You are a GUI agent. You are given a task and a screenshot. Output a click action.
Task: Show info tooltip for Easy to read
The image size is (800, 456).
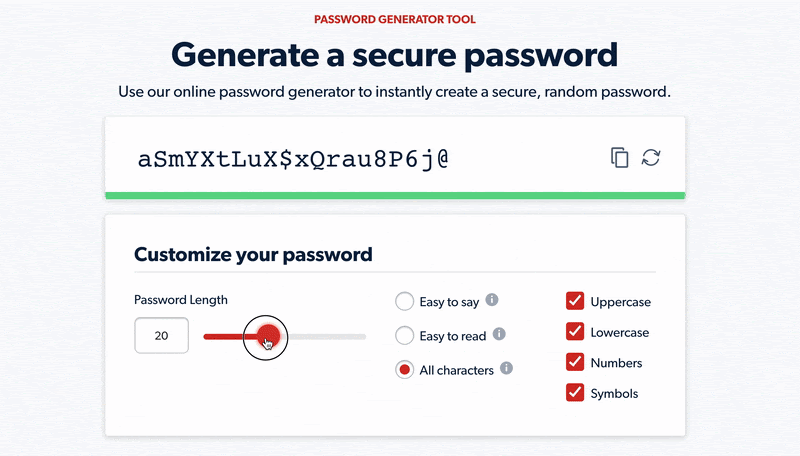(x=499, y=335)
